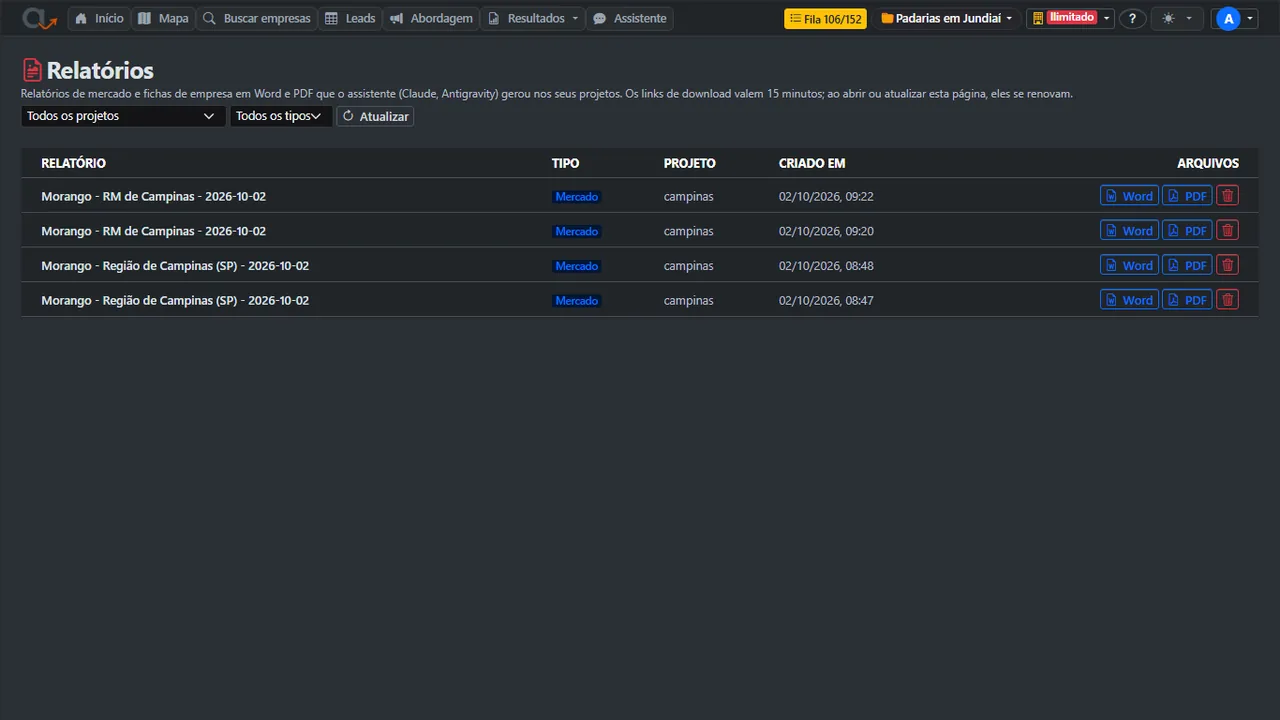Open the help question mark button
Viewport: 1280px width, 720px height.
[x=1132, y=18]
